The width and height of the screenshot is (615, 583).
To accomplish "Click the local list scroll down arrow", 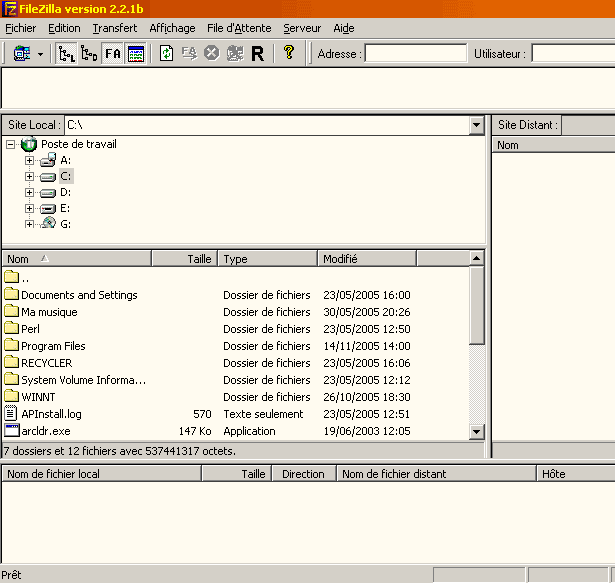I will pos(477,432).
